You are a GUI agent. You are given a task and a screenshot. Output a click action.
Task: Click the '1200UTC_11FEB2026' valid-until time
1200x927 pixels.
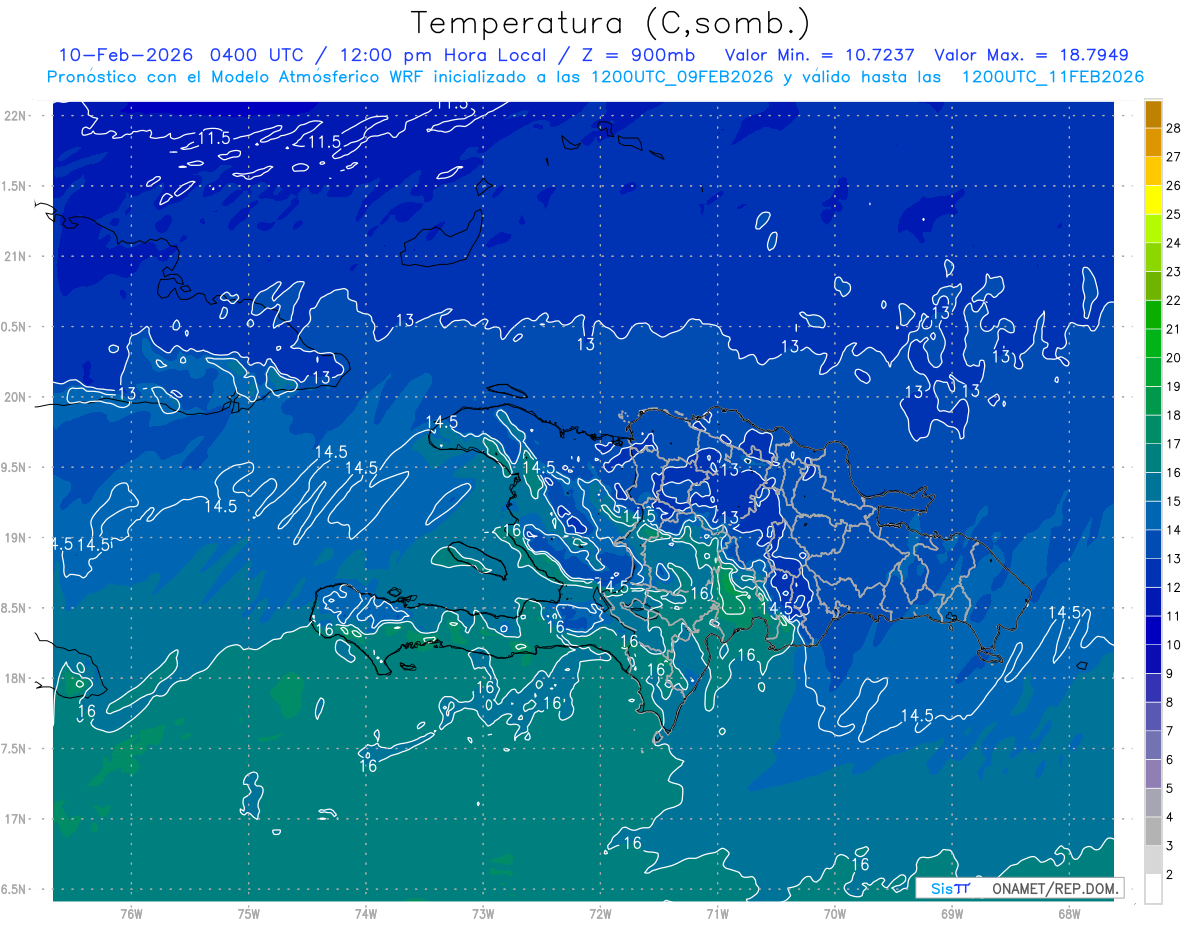pyautogui.click(x=1053, y=77)
